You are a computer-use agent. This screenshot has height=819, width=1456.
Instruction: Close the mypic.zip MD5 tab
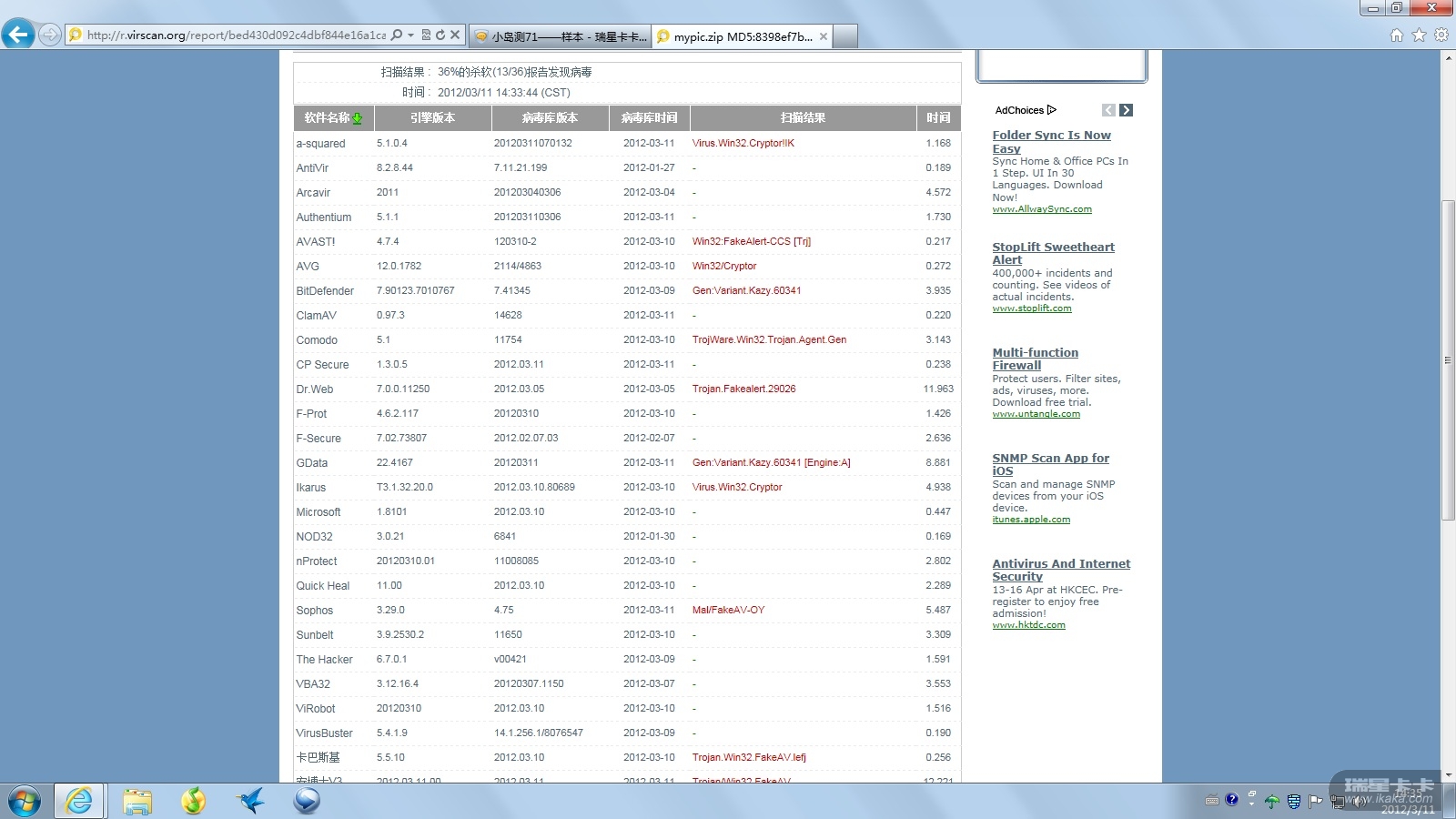[x=824, y=36]
